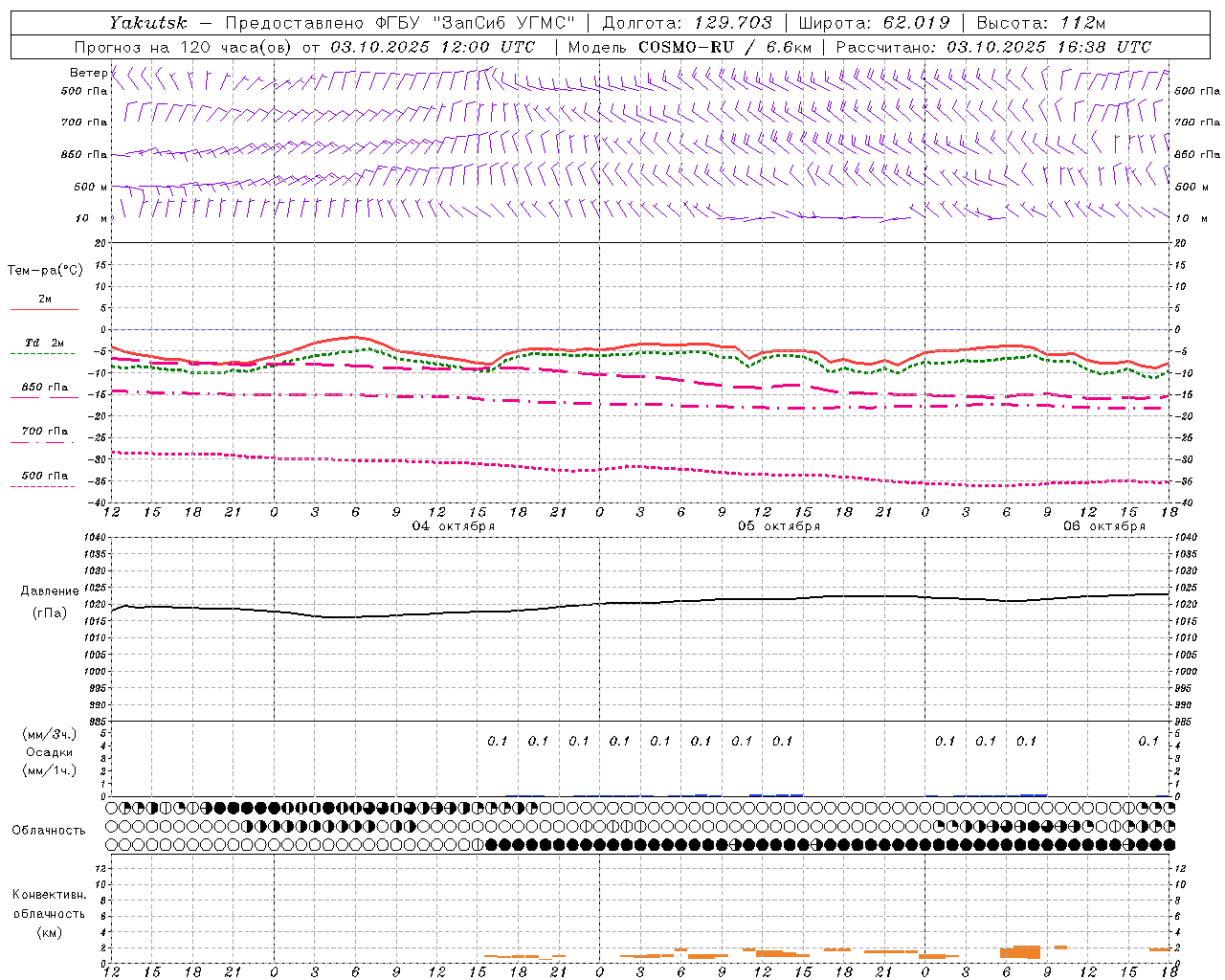The image size is (1225, 980).
Task: Click 'Рассчитано: 03.10.2025 16:38 UTC' timestamp
Action: [993, 47]
